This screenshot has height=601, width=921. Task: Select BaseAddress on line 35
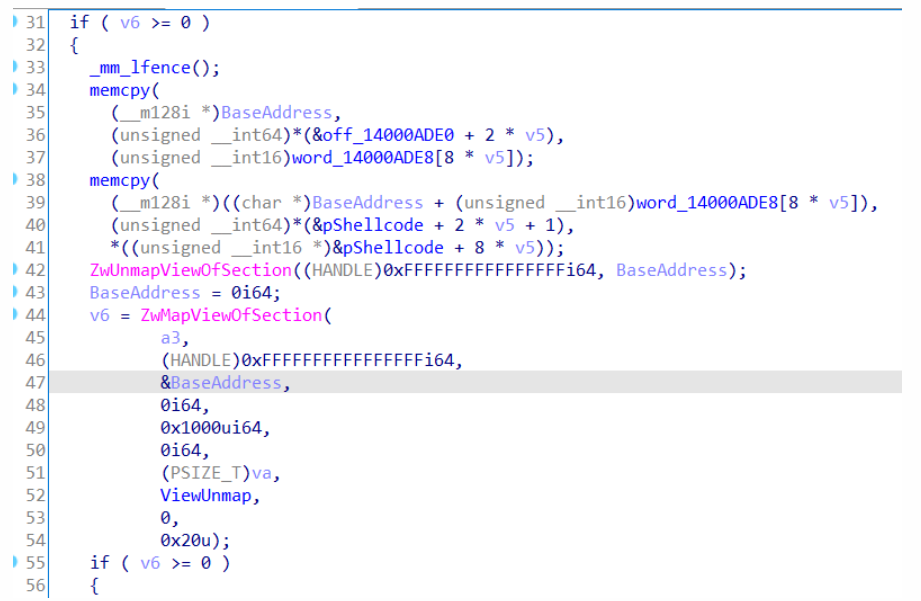(x=276, y=112)
